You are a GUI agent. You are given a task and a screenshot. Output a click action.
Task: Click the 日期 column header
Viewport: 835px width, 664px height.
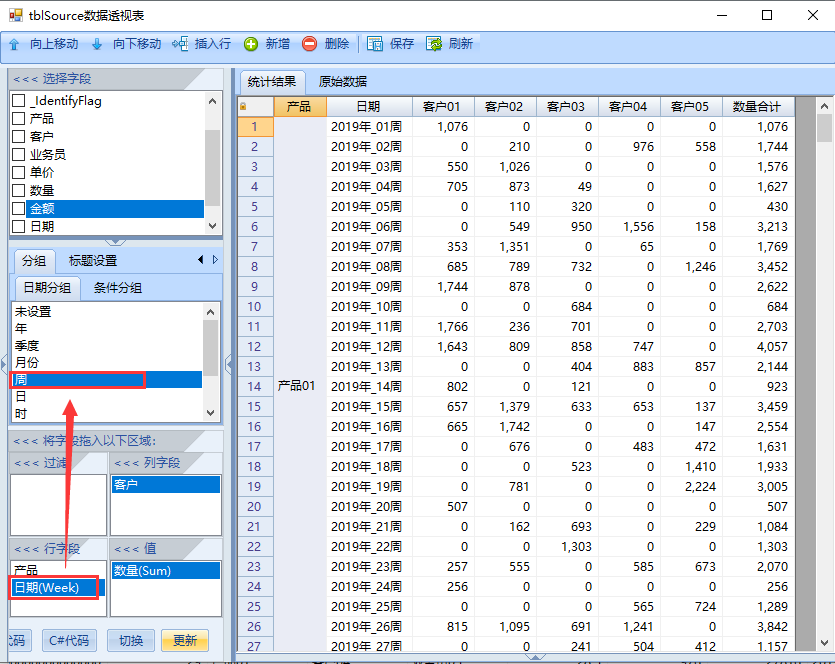[369, 106]
